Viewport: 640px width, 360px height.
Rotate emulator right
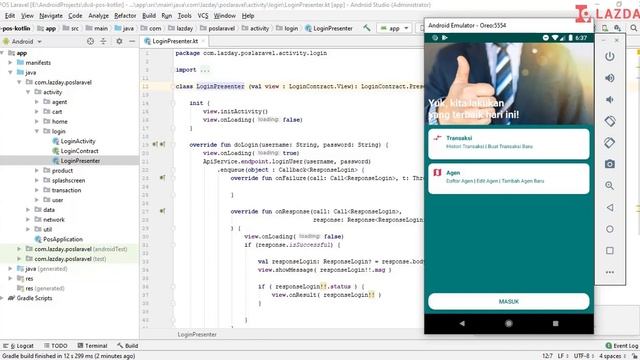609,142
